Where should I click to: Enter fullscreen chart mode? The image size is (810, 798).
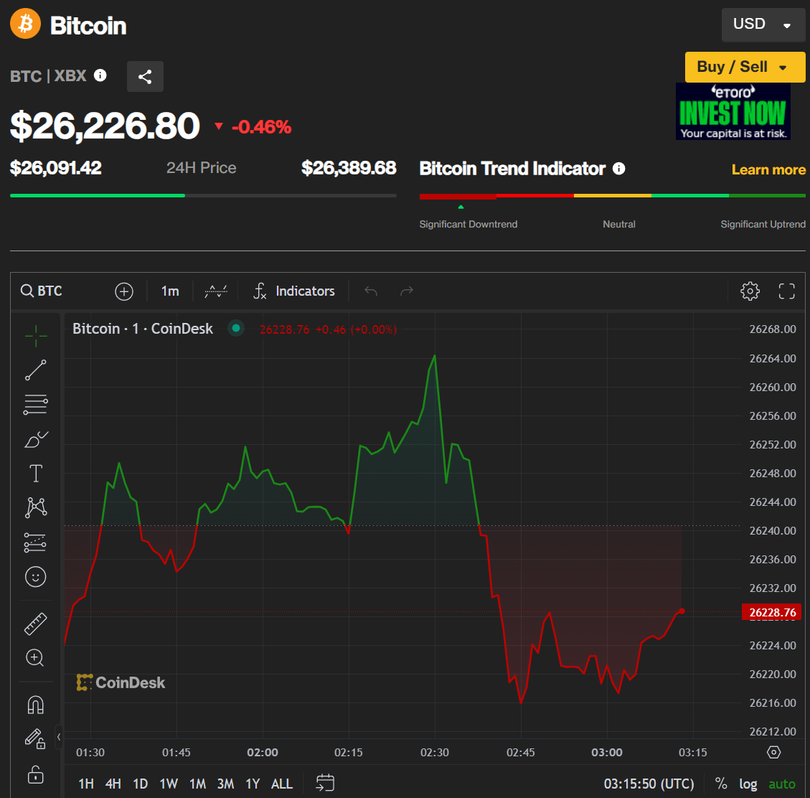(x=787, y=291)
